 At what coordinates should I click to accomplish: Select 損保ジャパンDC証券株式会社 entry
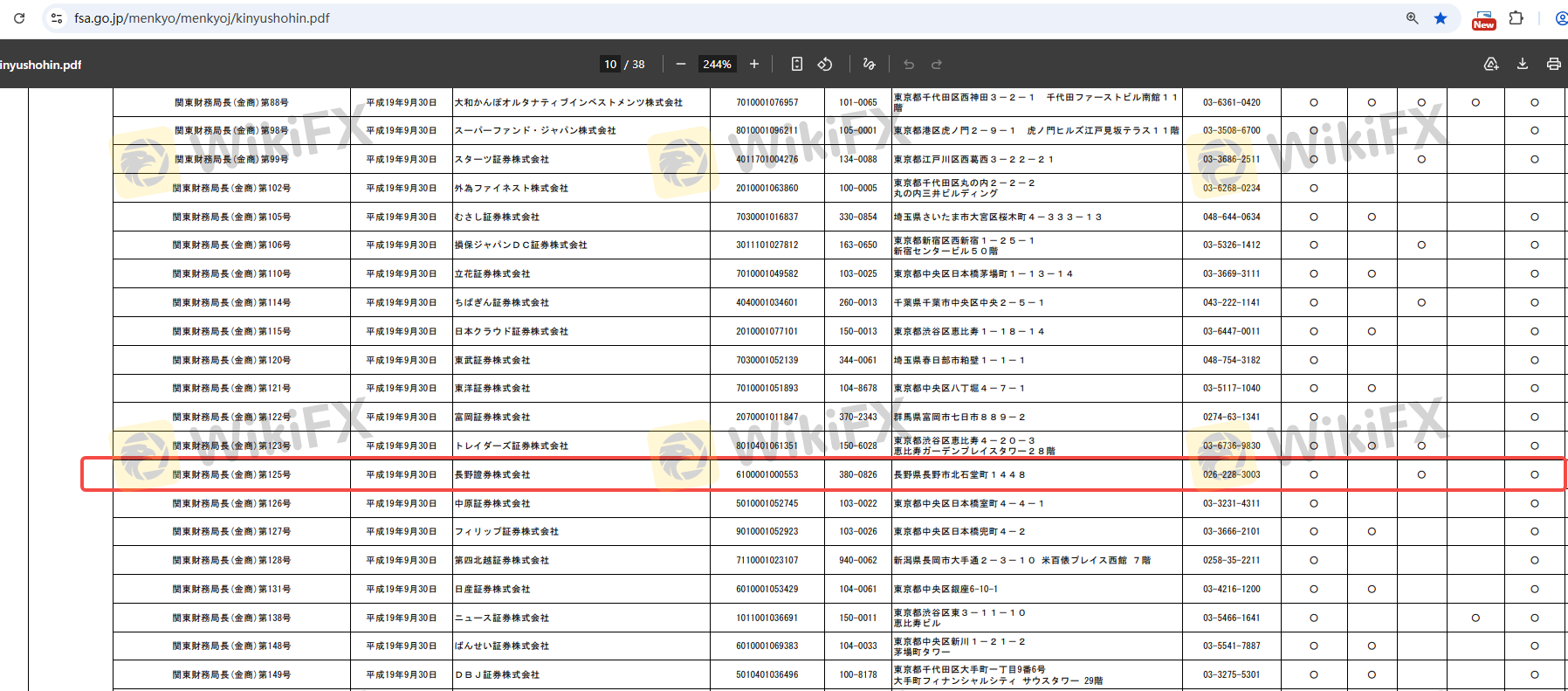click(x=521, y=245)
